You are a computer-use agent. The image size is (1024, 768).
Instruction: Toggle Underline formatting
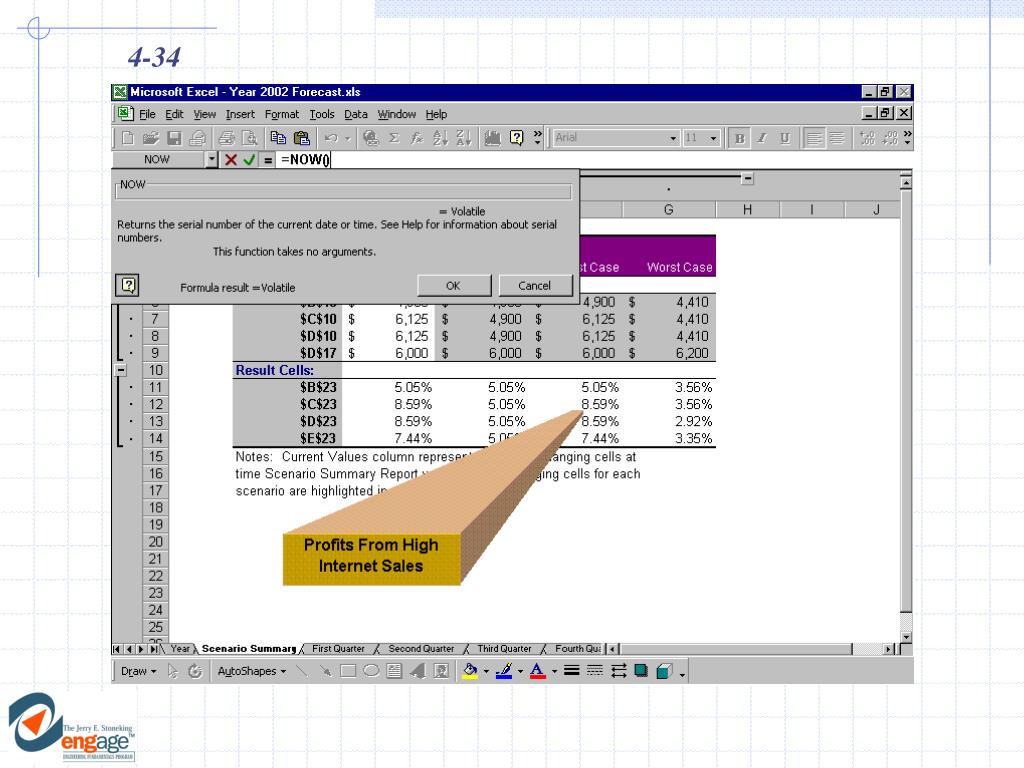[785, 138]
